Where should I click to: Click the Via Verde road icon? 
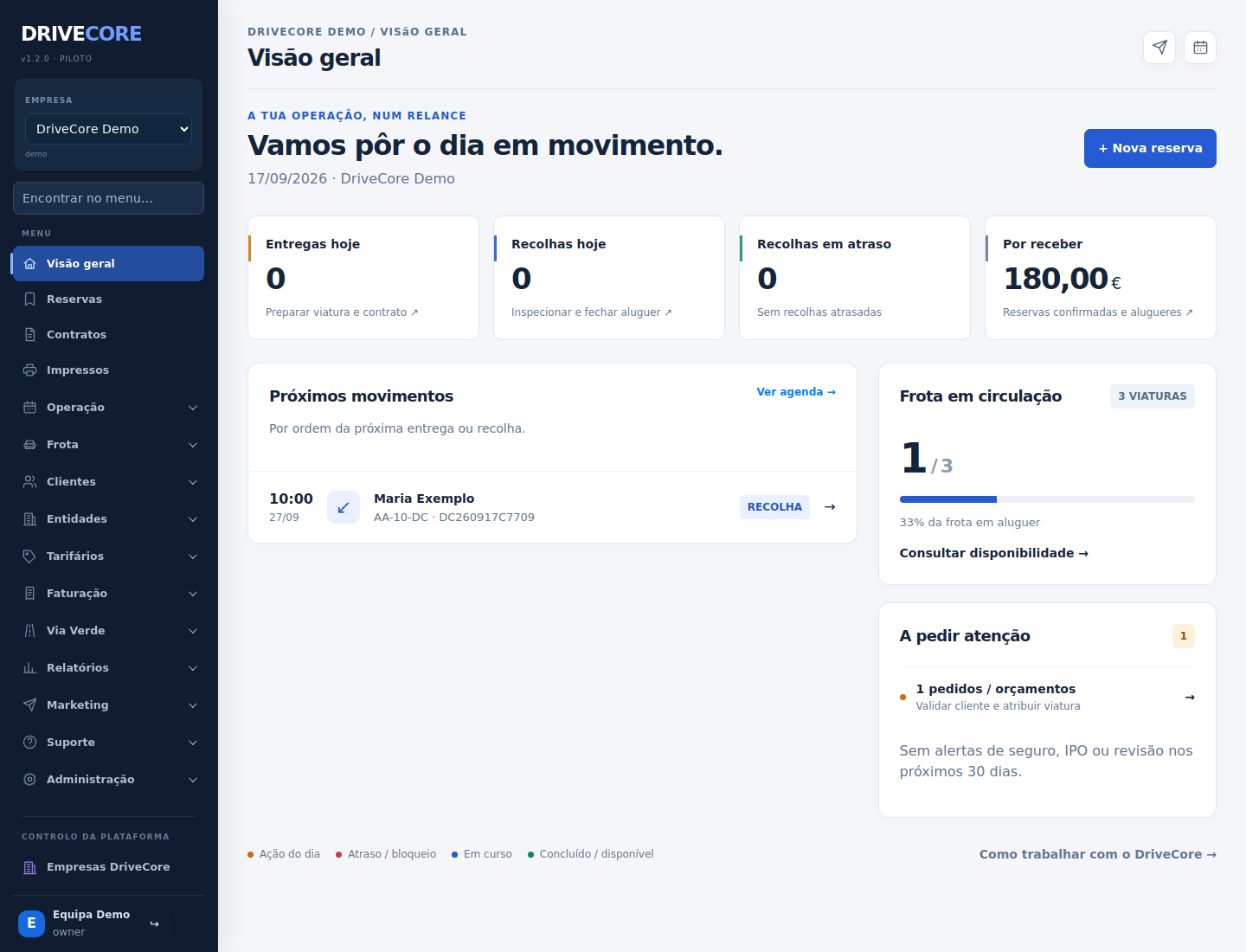29,631
